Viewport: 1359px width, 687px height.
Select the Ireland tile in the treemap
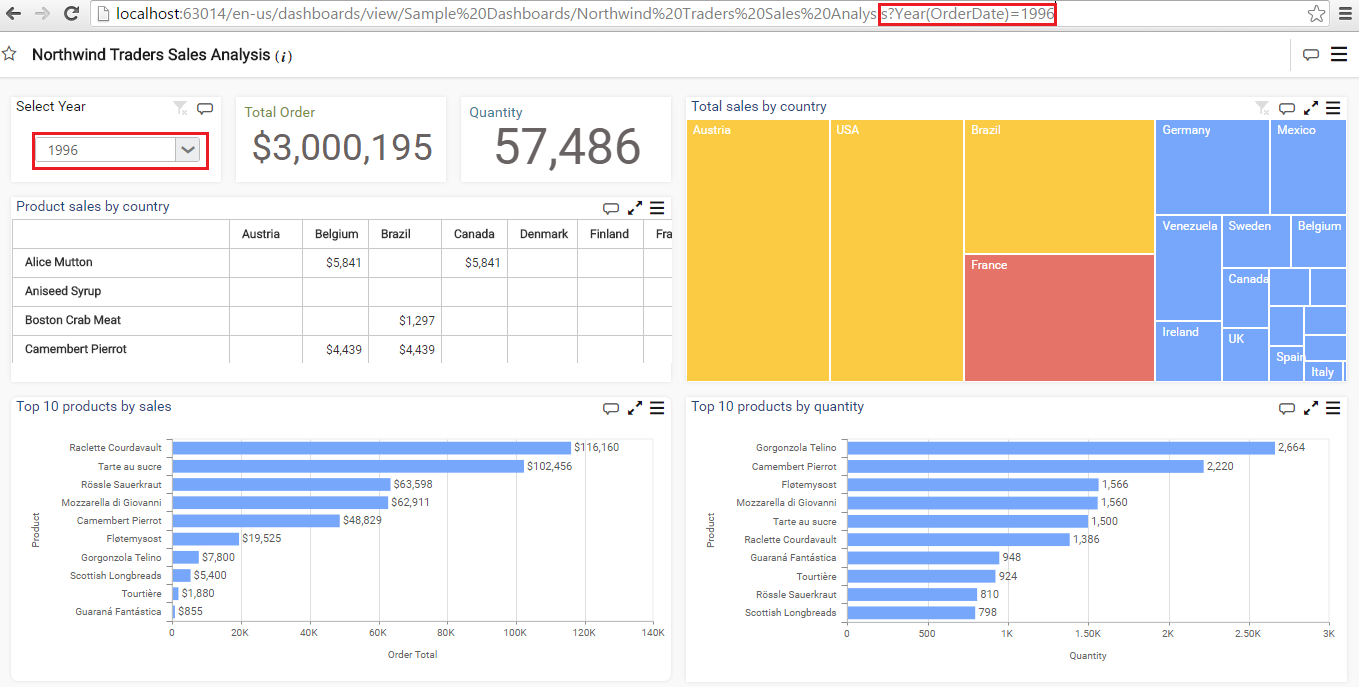click(1188, 351)
